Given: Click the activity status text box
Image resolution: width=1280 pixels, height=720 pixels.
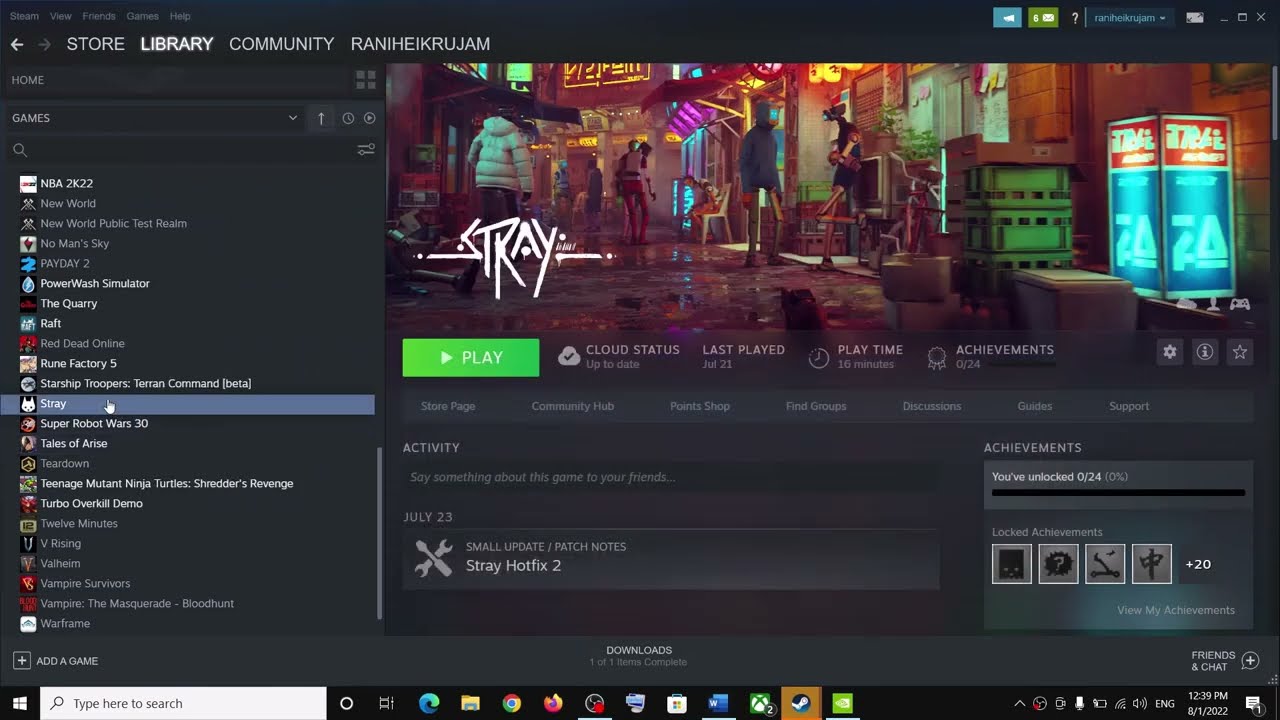Looking at the screenshot, I should pyautogui.click(x=671, y=477).
